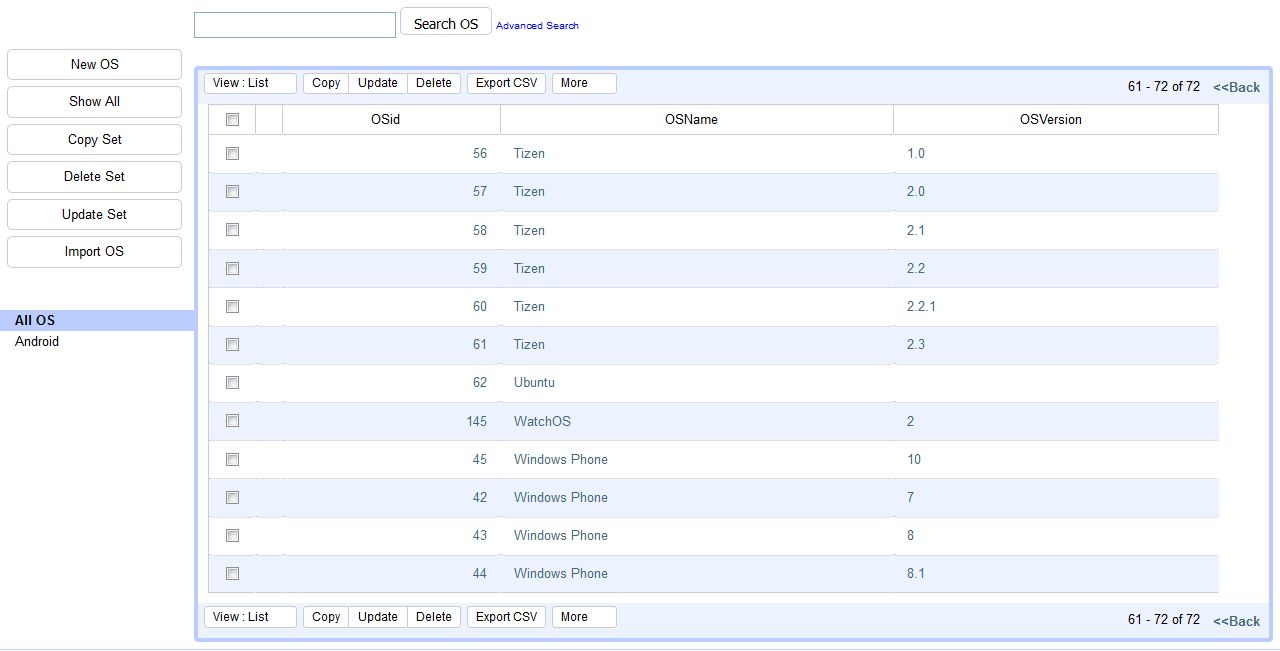
Task: Click version "2.3" in the OSid 61 row
Action: click(916, 344)
